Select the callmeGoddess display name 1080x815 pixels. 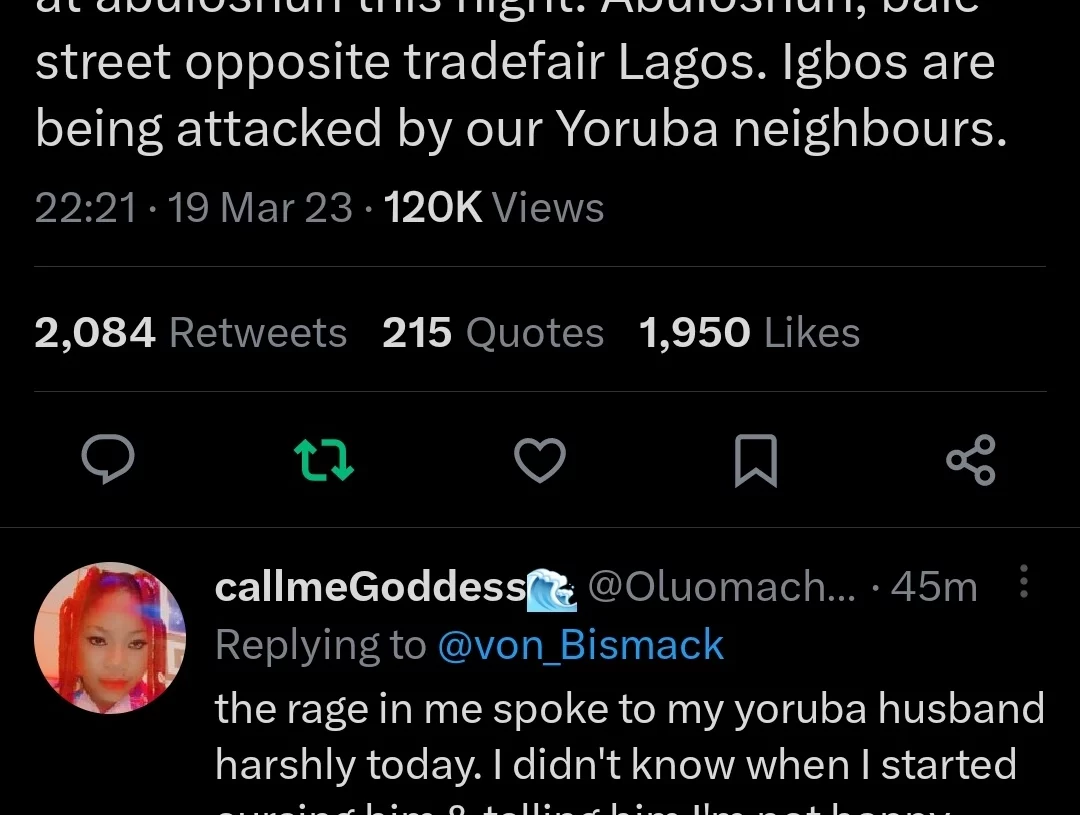point(371,588)
